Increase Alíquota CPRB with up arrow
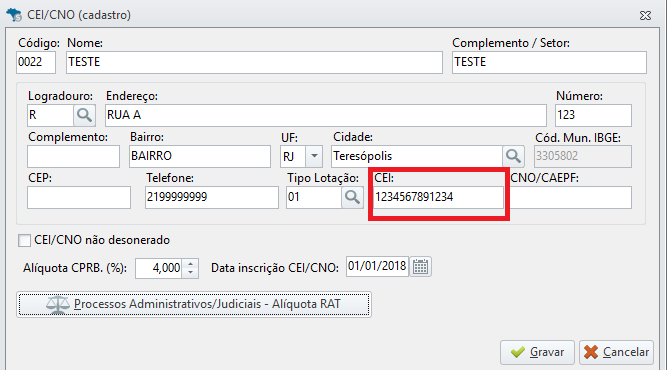Screen dimensions: 667x370 click(x=191, y=264)
